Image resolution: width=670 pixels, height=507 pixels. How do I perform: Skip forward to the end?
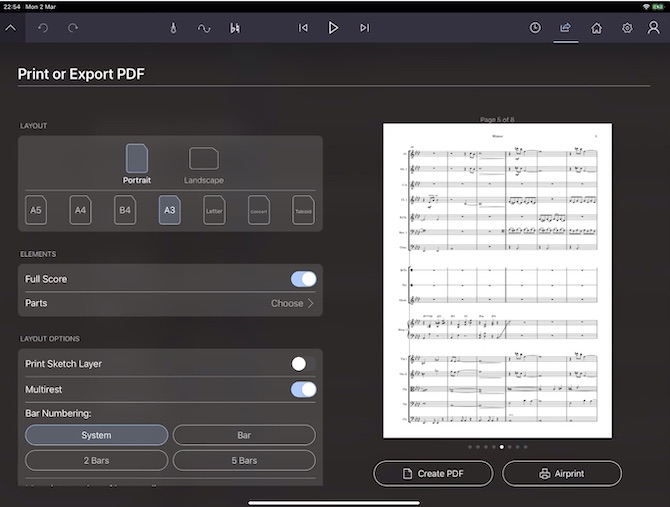[364, 28]
